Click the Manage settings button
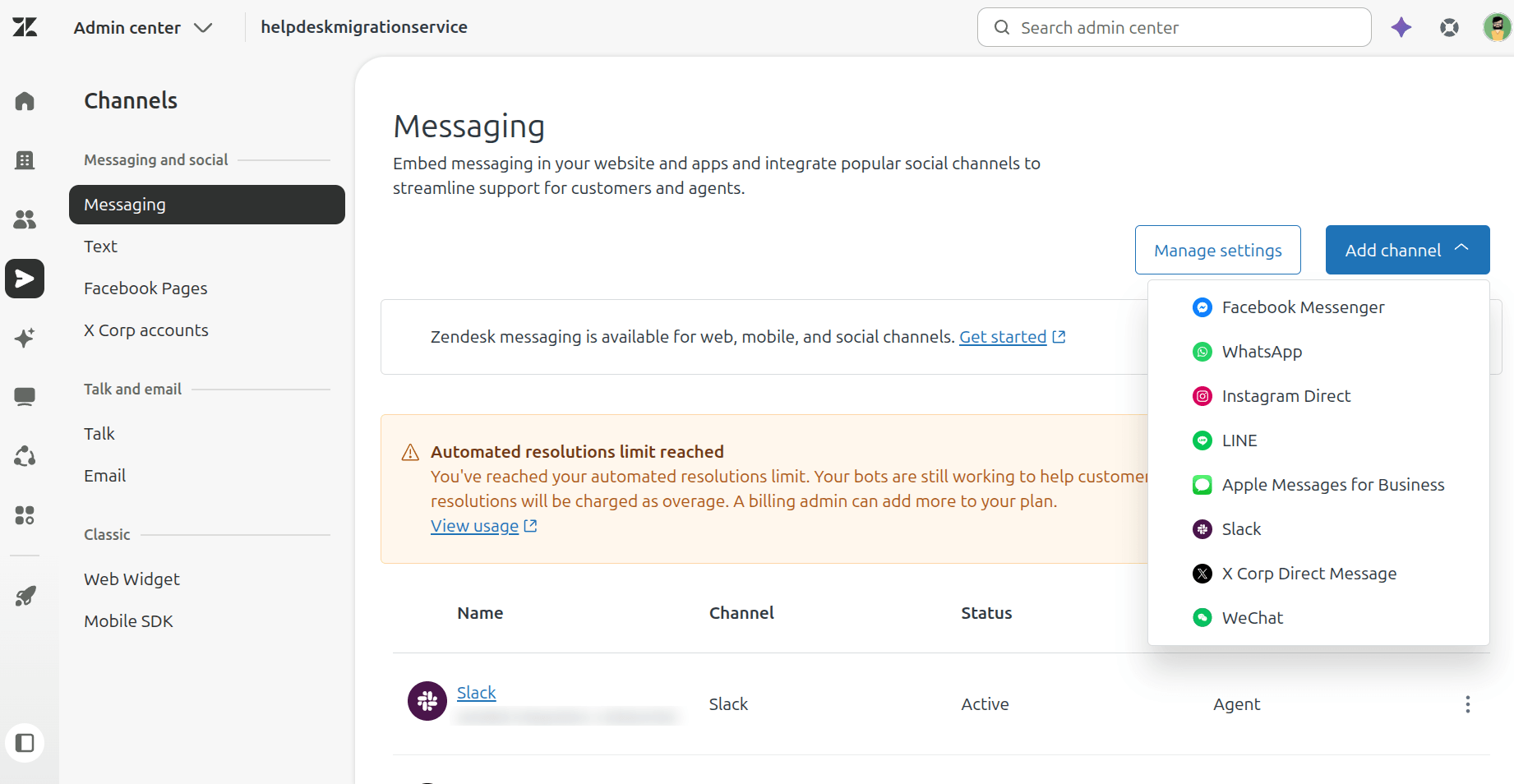Image resolution: width=1514 pixels, height=784 pixels. point(1217,250)
